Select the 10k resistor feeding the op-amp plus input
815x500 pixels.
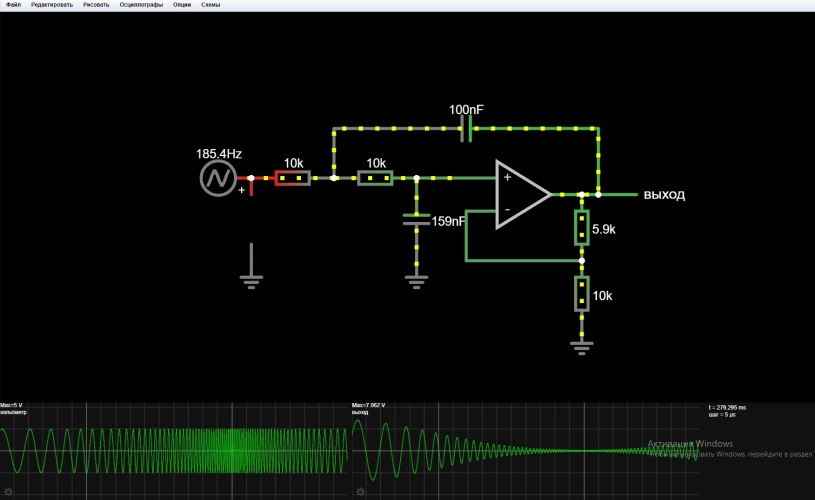[x=375, y=178]
